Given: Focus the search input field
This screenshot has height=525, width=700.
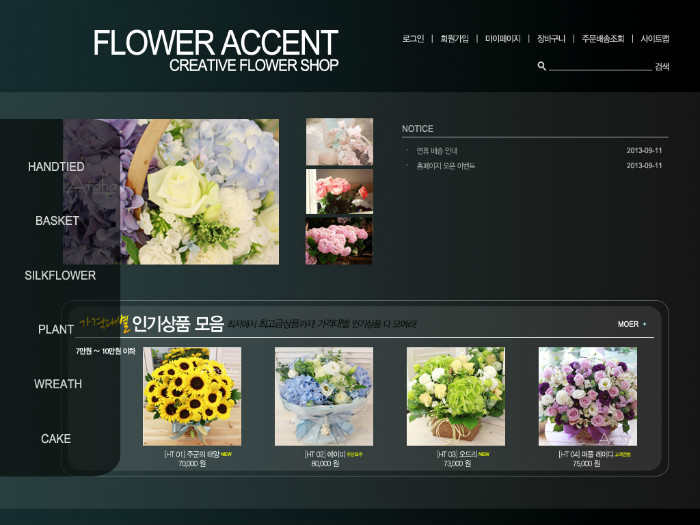Looking at the screenshot, I should point(600,66).
